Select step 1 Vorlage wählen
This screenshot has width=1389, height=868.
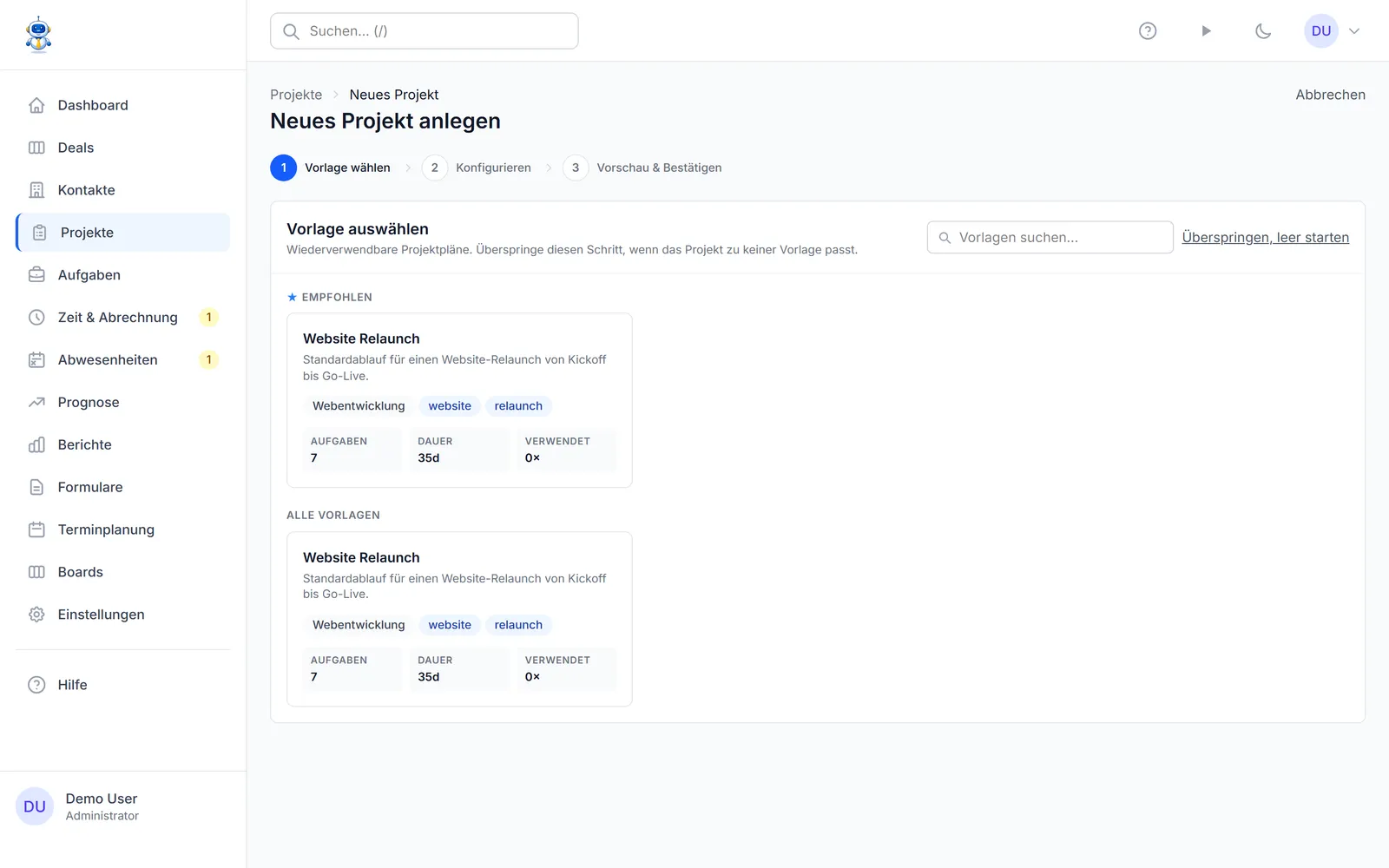[331, 168]
